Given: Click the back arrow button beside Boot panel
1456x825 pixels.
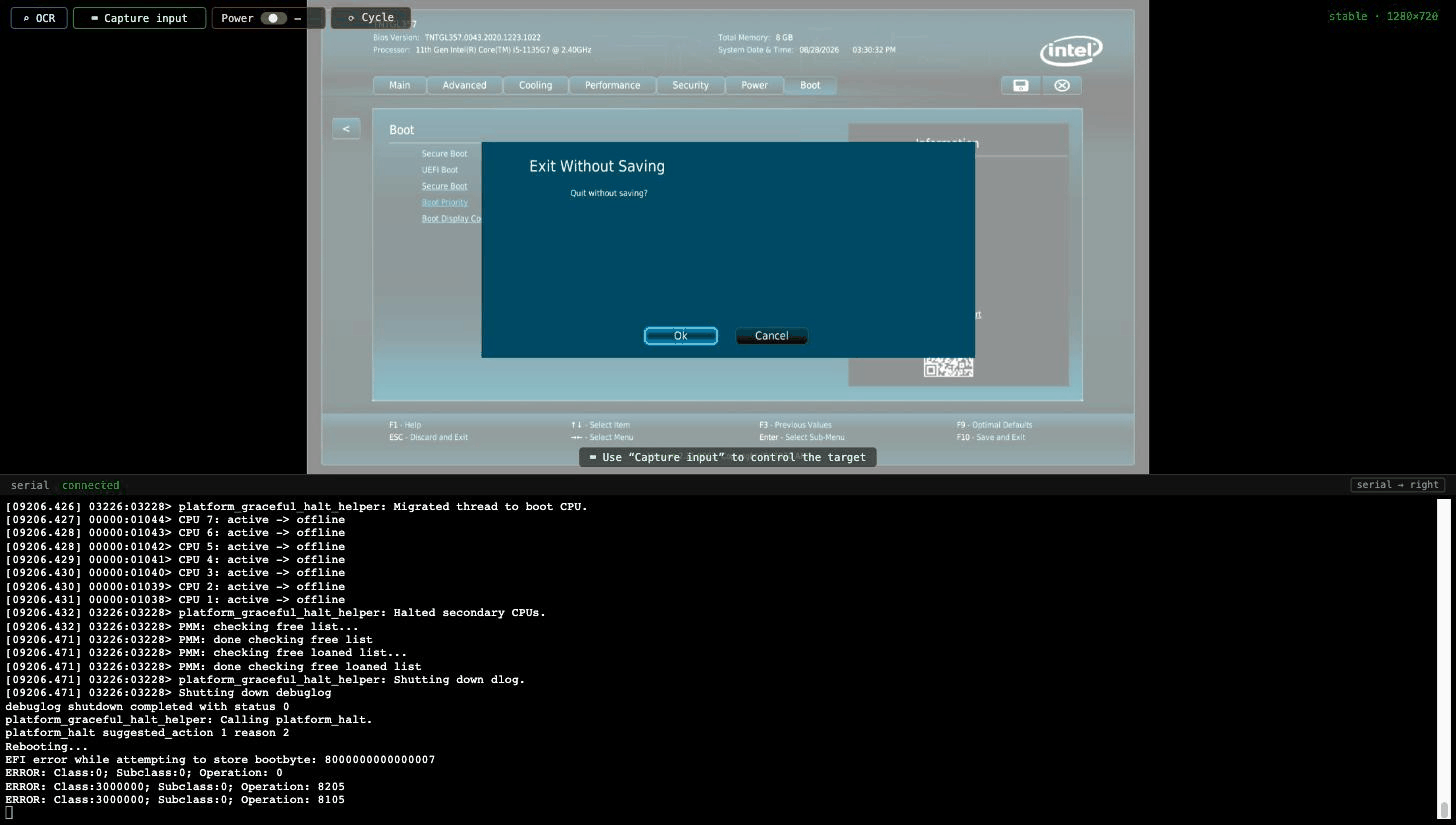Looking at the screenshot, I should (x=346, y=128).
